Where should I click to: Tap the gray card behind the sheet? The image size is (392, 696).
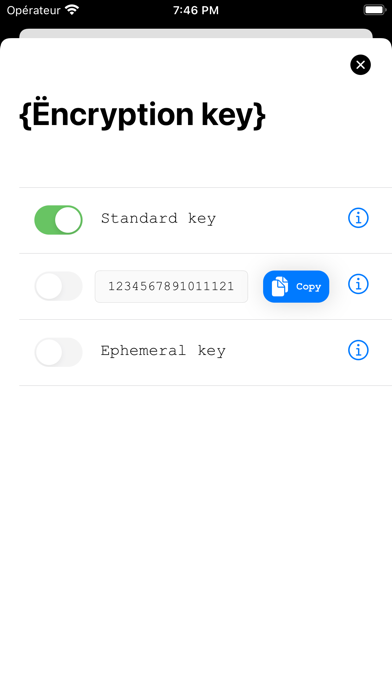(x=196, y=33)
